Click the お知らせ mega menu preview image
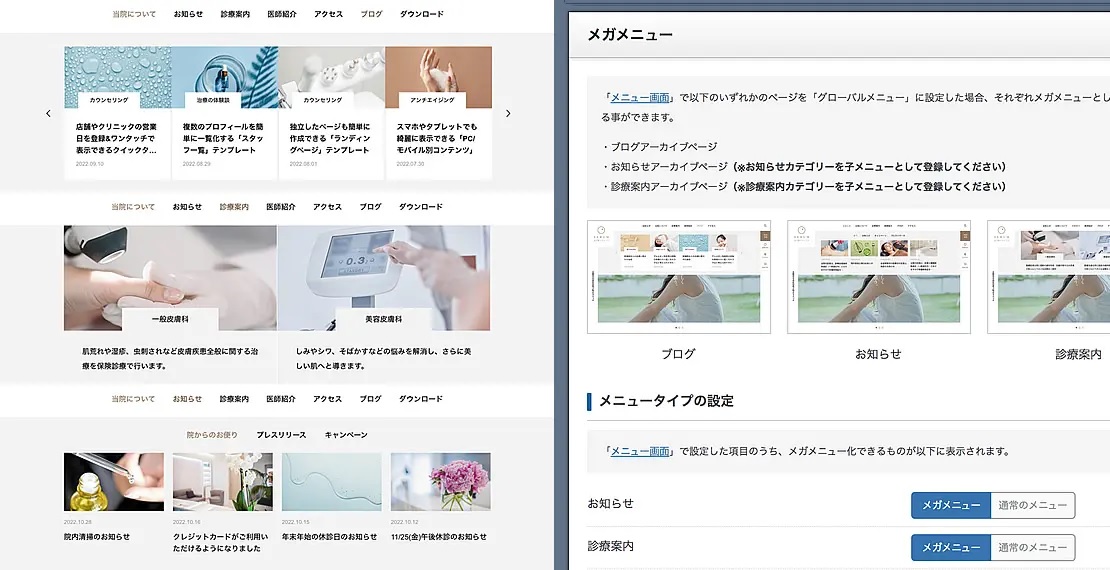The width and height of the screenshot is (1110, 570). [x=878, y=277]
